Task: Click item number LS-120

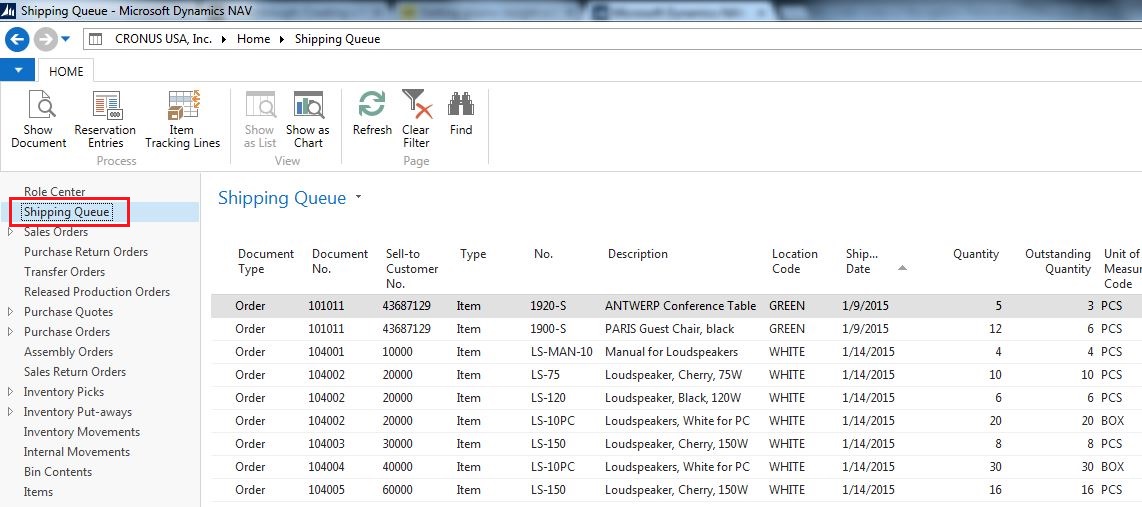Action: [x=548, y=398]
